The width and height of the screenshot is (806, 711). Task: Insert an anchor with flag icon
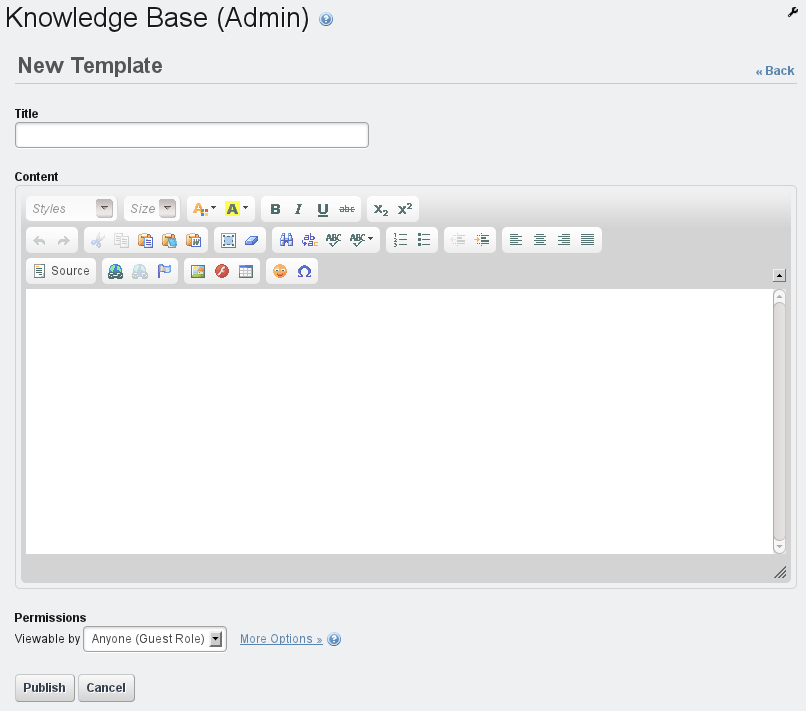164,271
